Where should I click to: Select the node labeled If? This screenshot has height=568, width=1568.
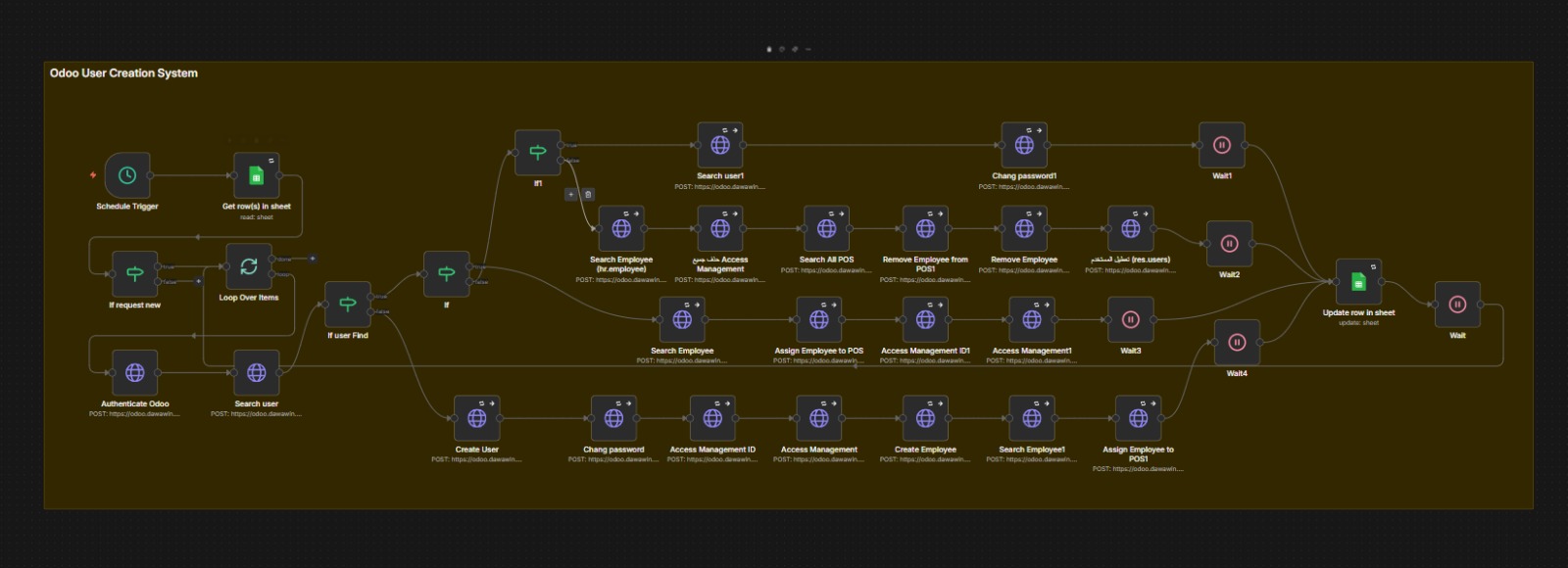click(x=447, y=274)
